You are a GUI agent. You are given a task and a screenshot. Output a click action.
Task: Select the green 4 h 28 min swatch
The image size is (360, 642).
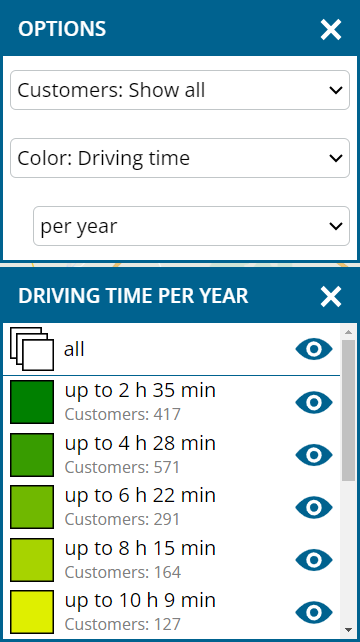(32, 454)
